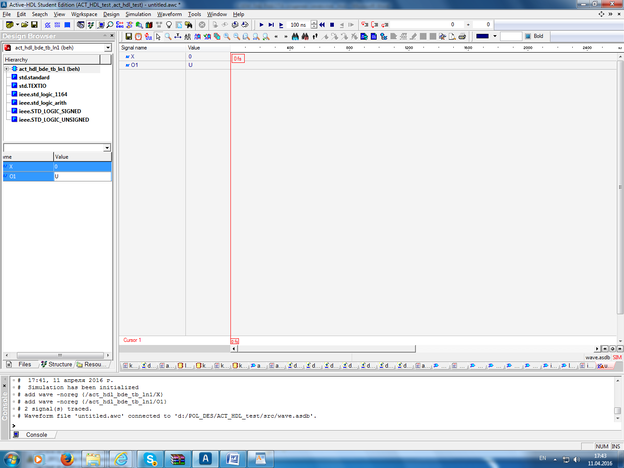Open the Simulation menu

tap(138, 14)
